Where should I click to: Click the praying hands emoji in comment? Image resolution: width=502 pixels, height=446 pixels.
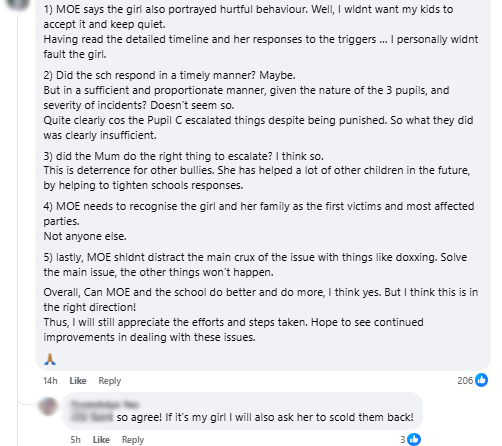point(50,359)
